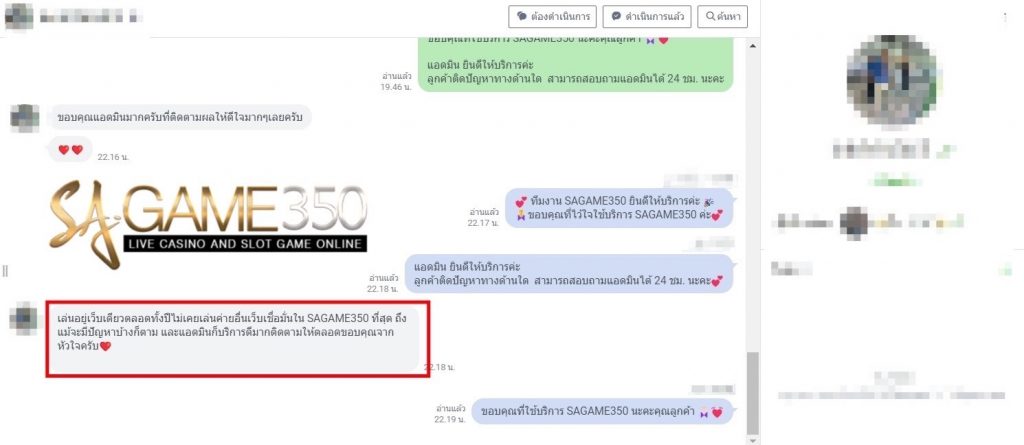Click the pixelated avatar in the chat header
This screenshot has width=1024, height=445.
coord(19,16)
